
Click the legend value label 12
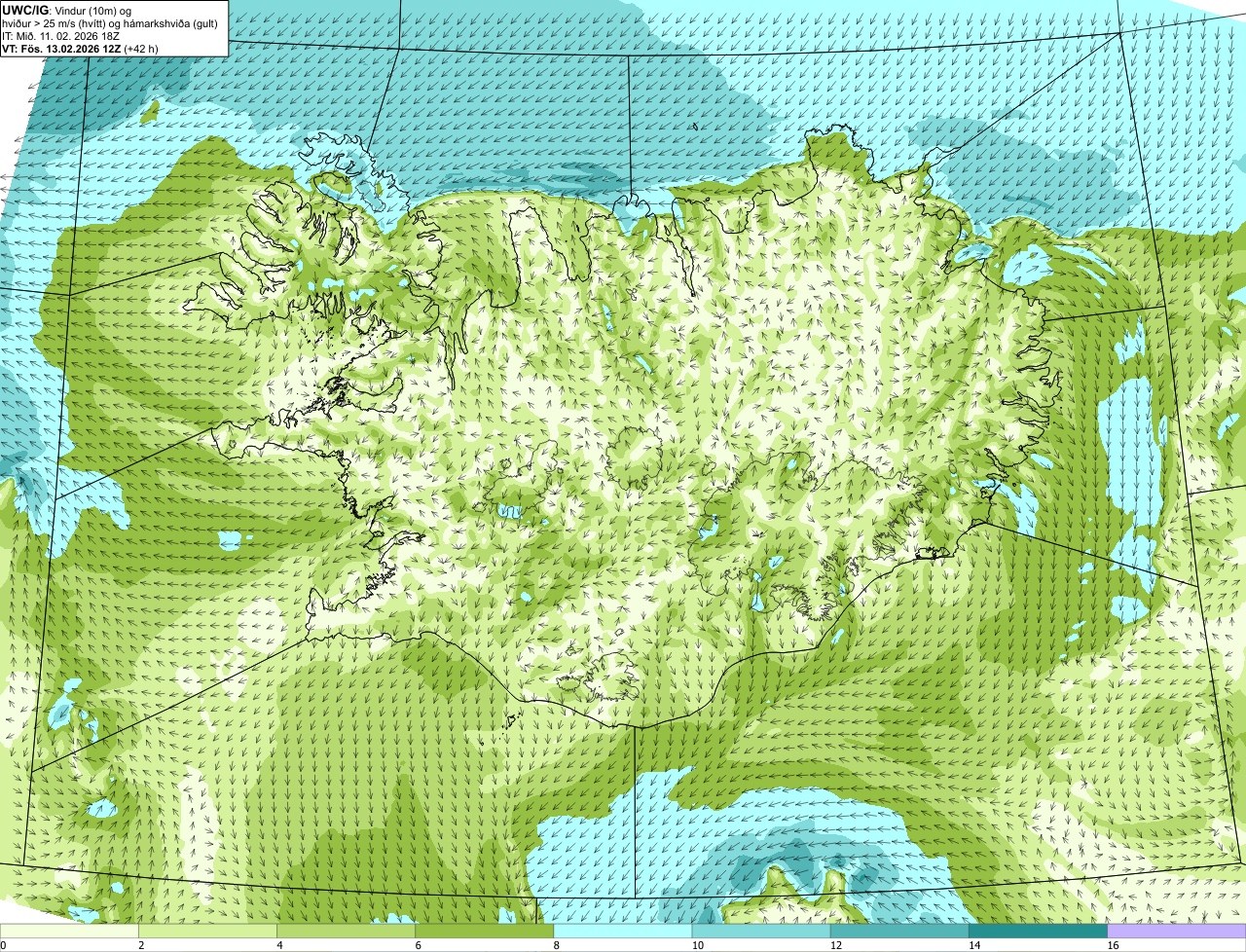(836, 945)
